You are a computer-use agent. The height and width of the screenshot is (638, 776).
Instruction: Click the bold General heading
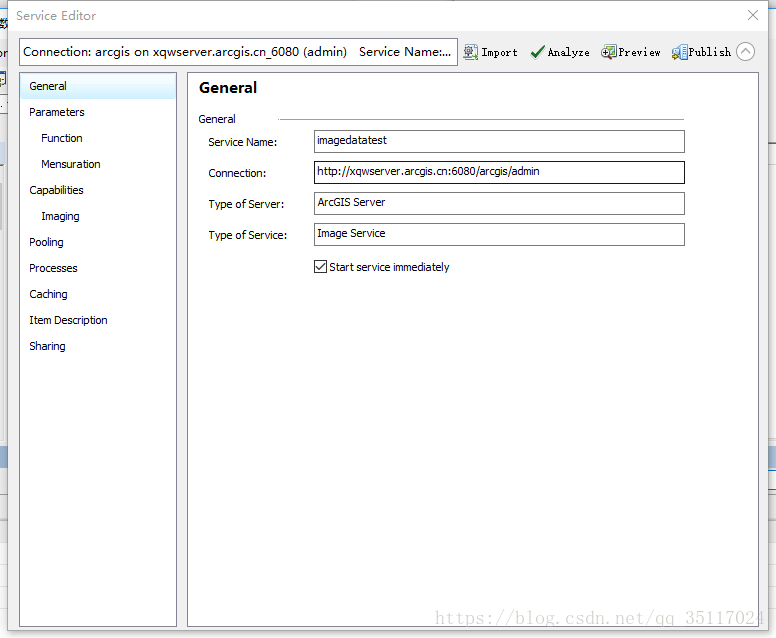pos(228,88)
